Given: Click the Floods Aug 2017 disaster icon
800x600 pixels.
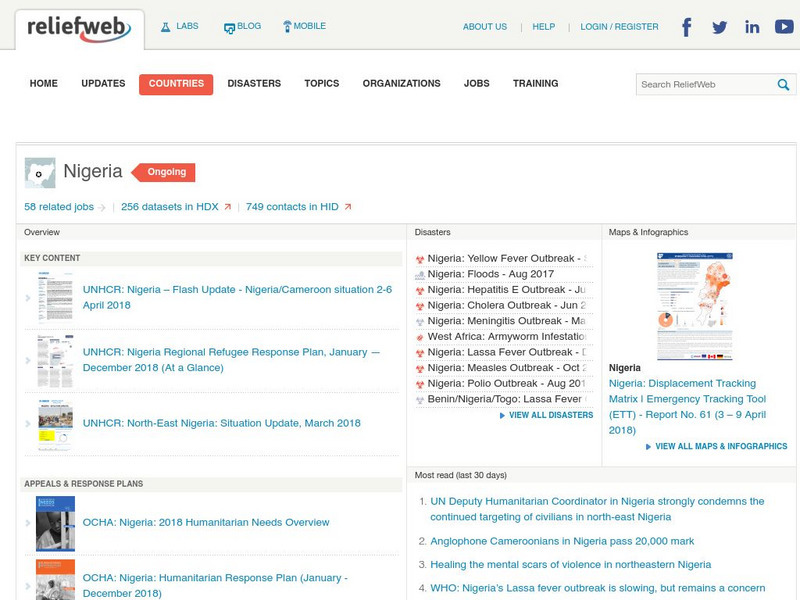Looking at the screenshot, I should 420,276.
